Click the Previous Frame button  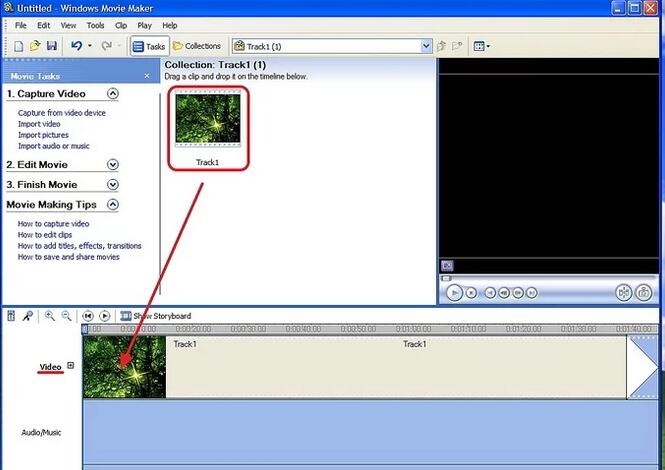point(504,293)
